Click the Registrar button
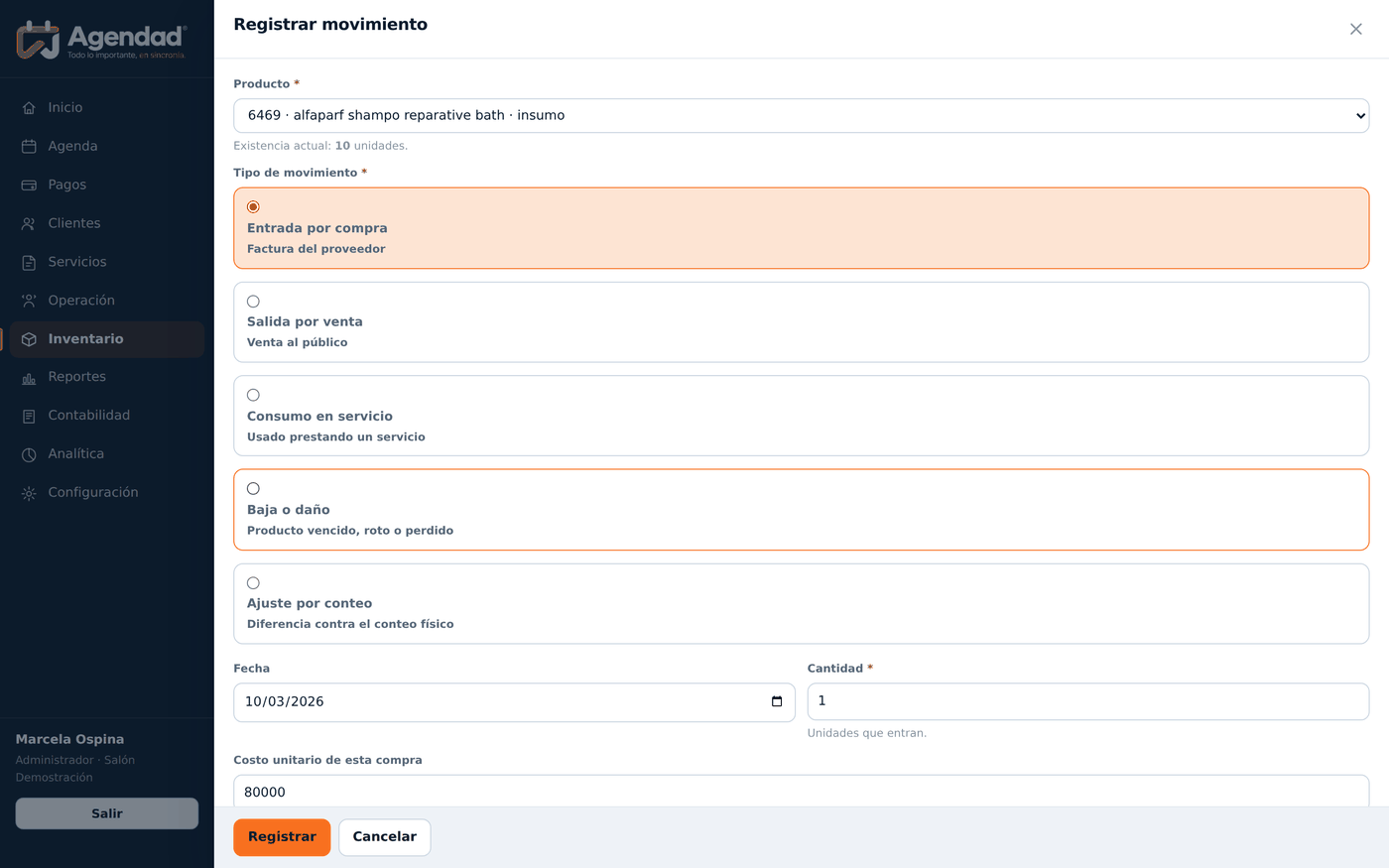This screenshot has height=868, width=1389. (282, 837)
